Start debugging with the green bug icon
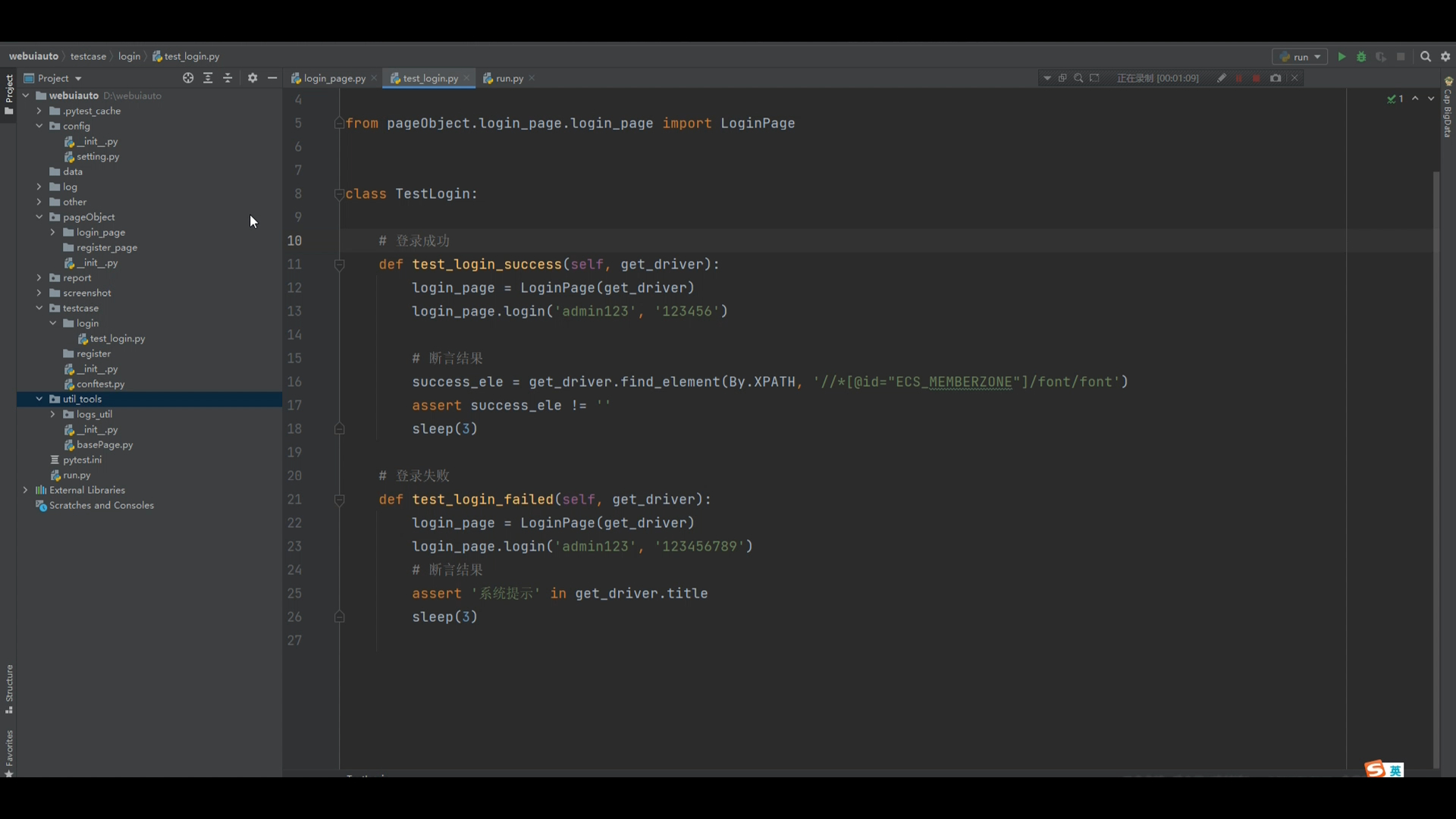 1361,57
